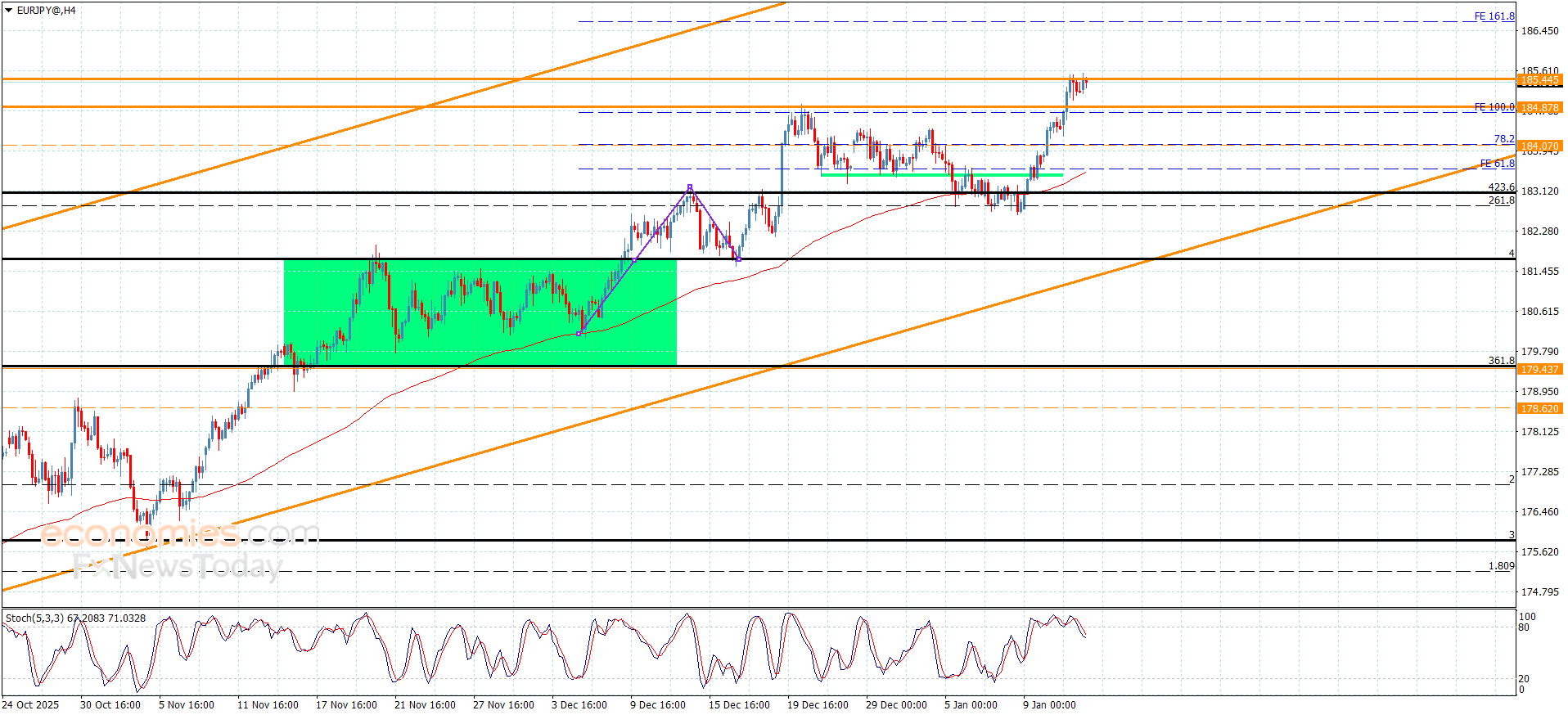Viewport: 1568px width, 715px height.
Task: Click the 174.795 price axis value
Action: click(x=1539, y=592)
